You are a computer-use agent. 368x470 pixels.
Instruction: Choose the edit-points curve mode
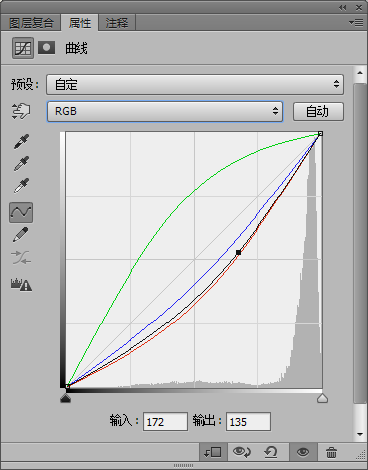tap(21, 212)
